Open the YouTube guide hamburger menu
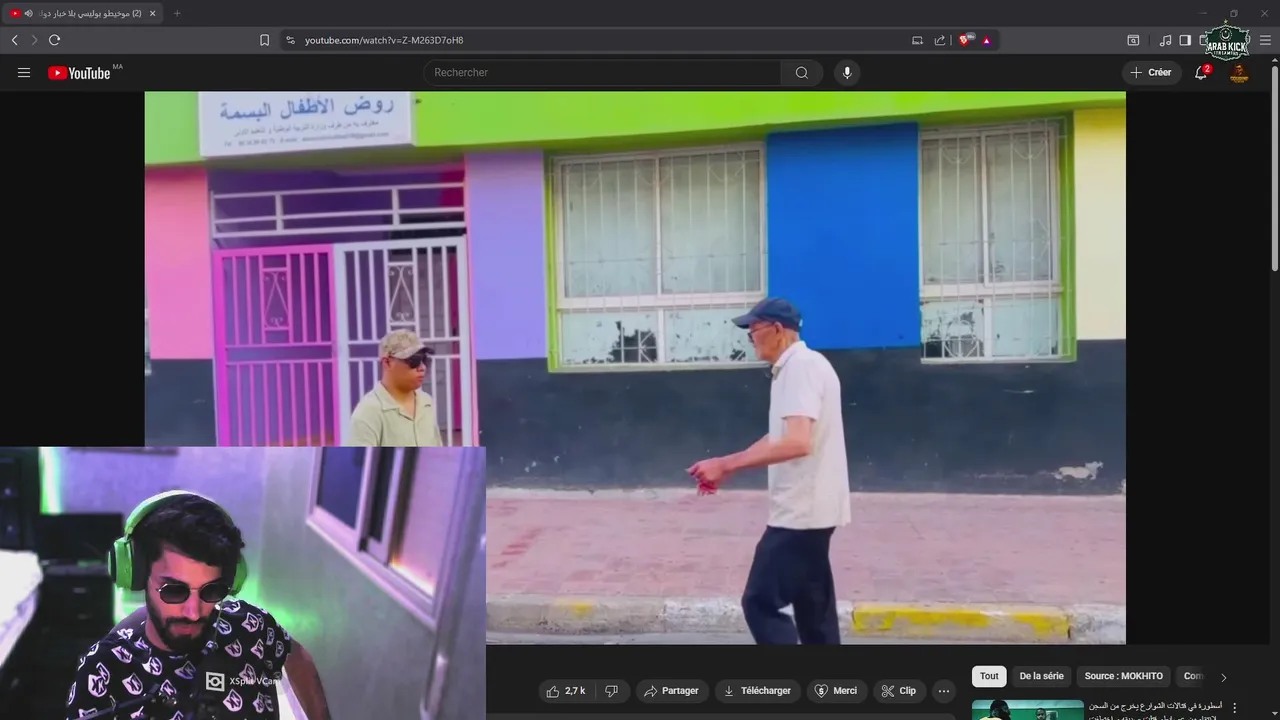 (24, 72)
